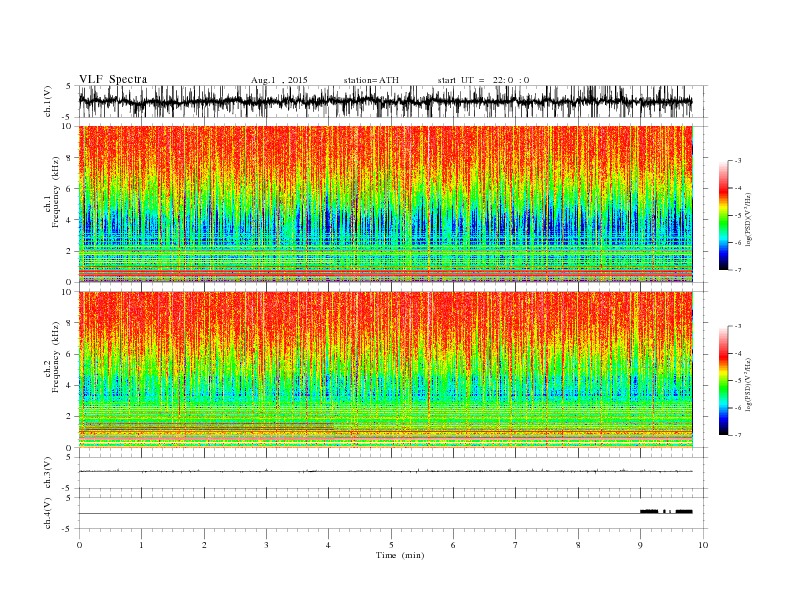Click the ch.2 spectrogram color scale bar
Viewport: 792px width, 612px height.
click(723, 380)
